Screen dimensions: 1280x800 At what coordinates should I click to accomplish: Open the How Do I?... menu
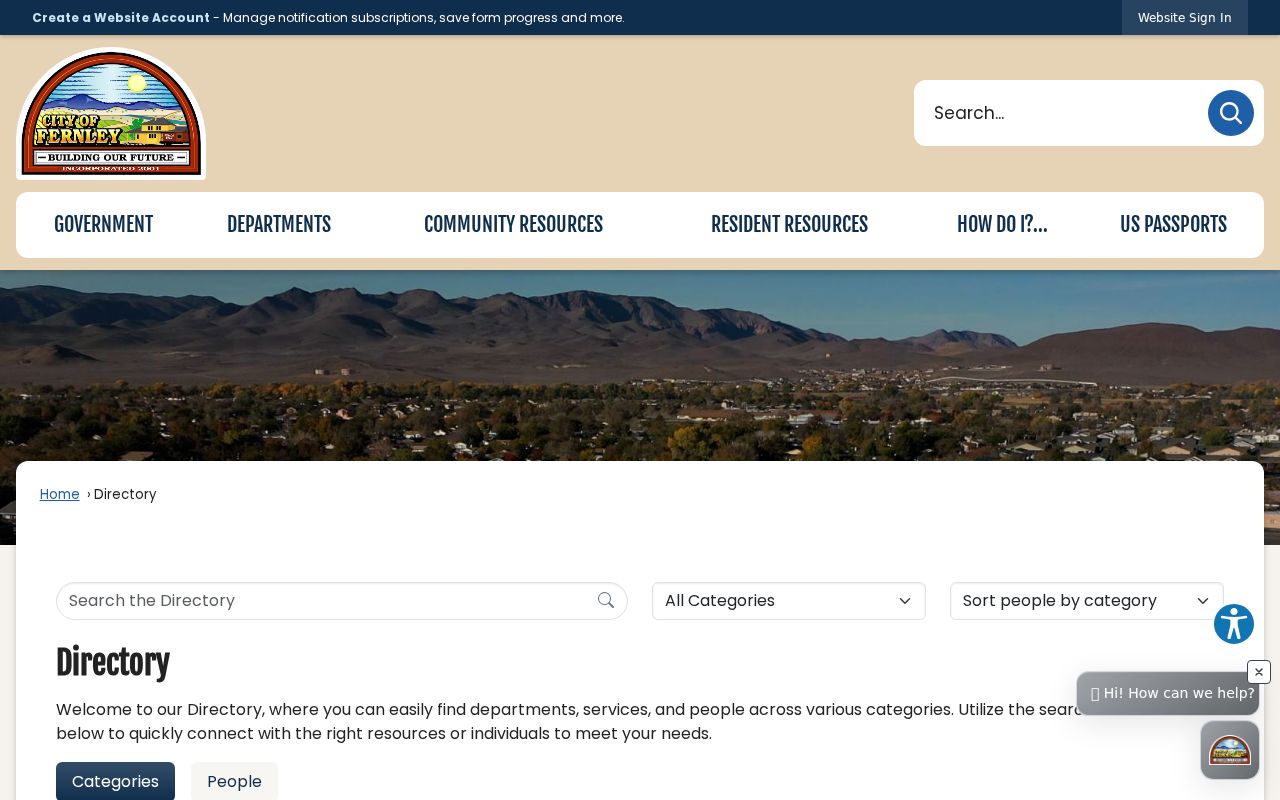[x=1002, y=225]
